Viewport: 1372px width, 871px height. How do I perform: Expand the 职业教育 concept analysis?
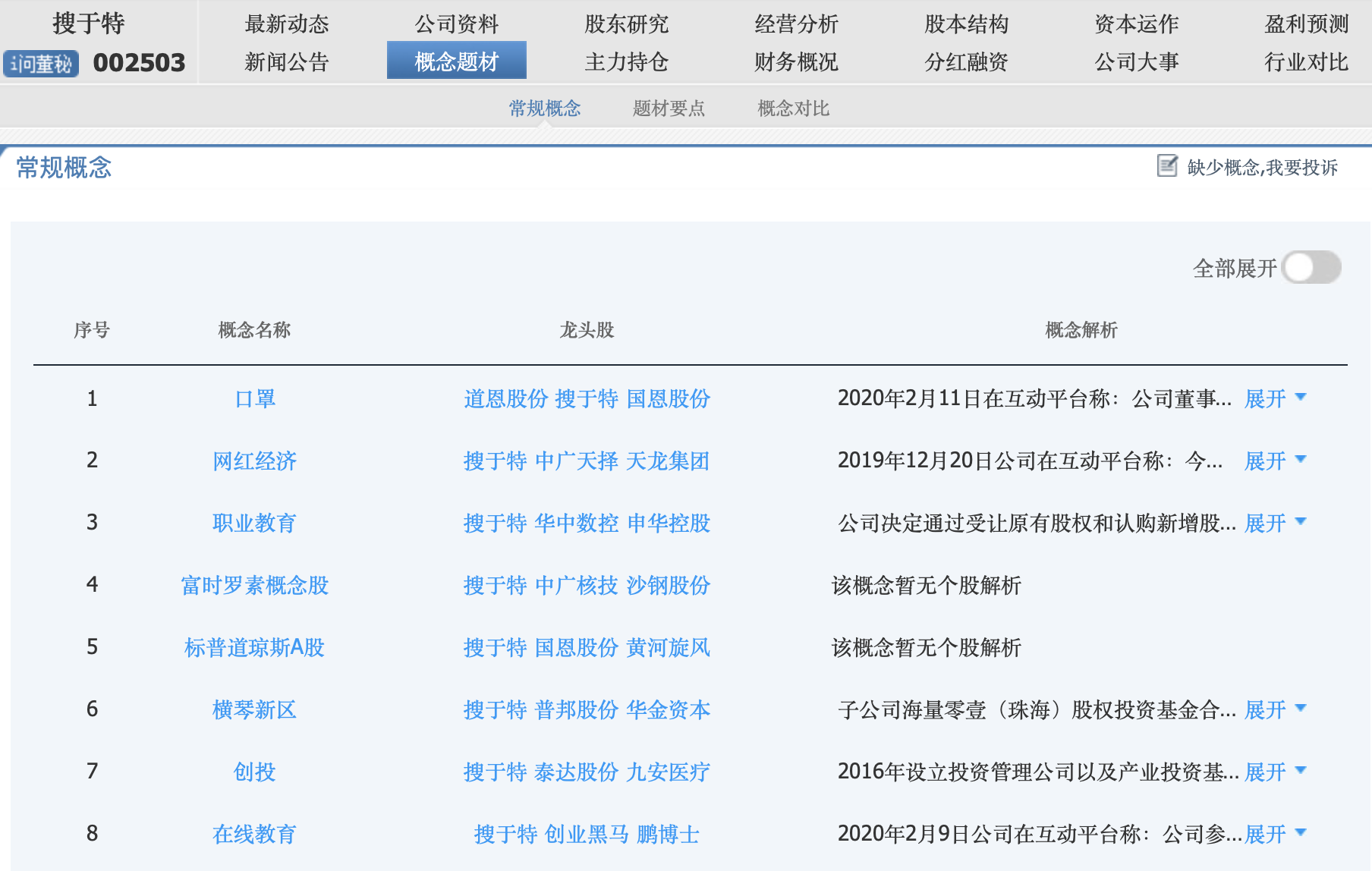[x=1276, y=523]
